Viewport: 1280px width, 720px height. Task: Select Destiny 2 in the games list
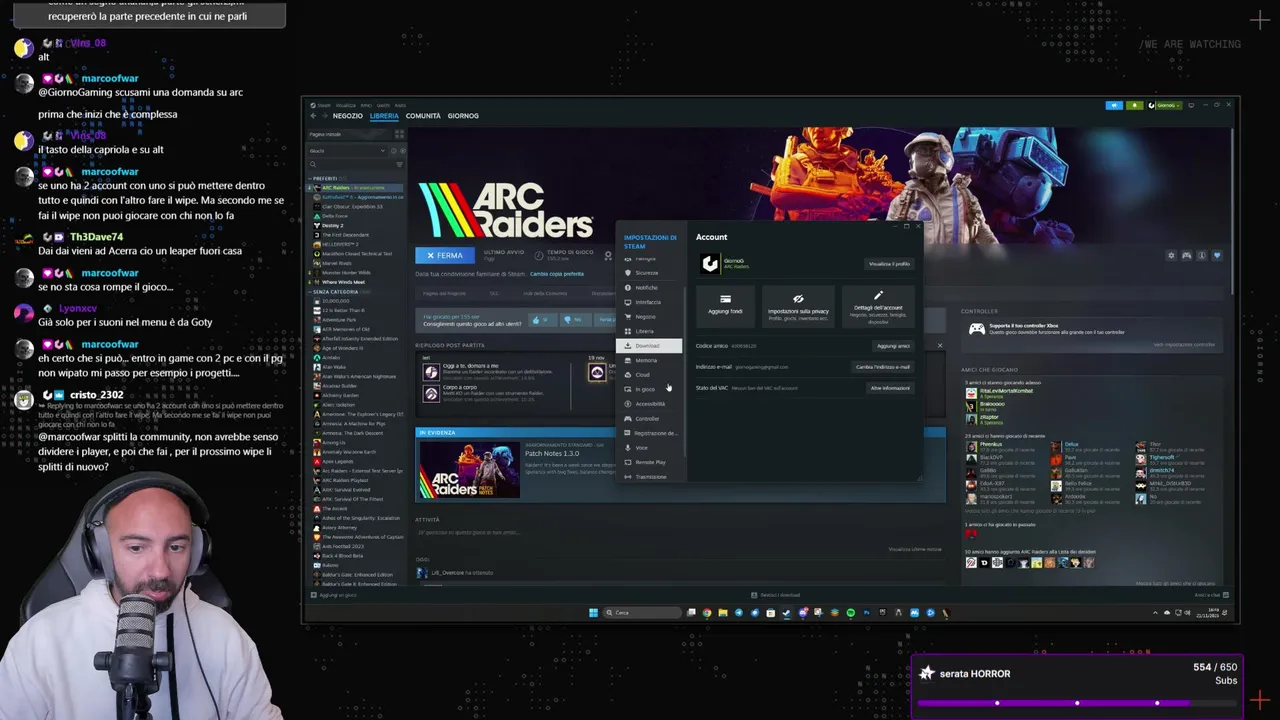(x=333, y=225)
